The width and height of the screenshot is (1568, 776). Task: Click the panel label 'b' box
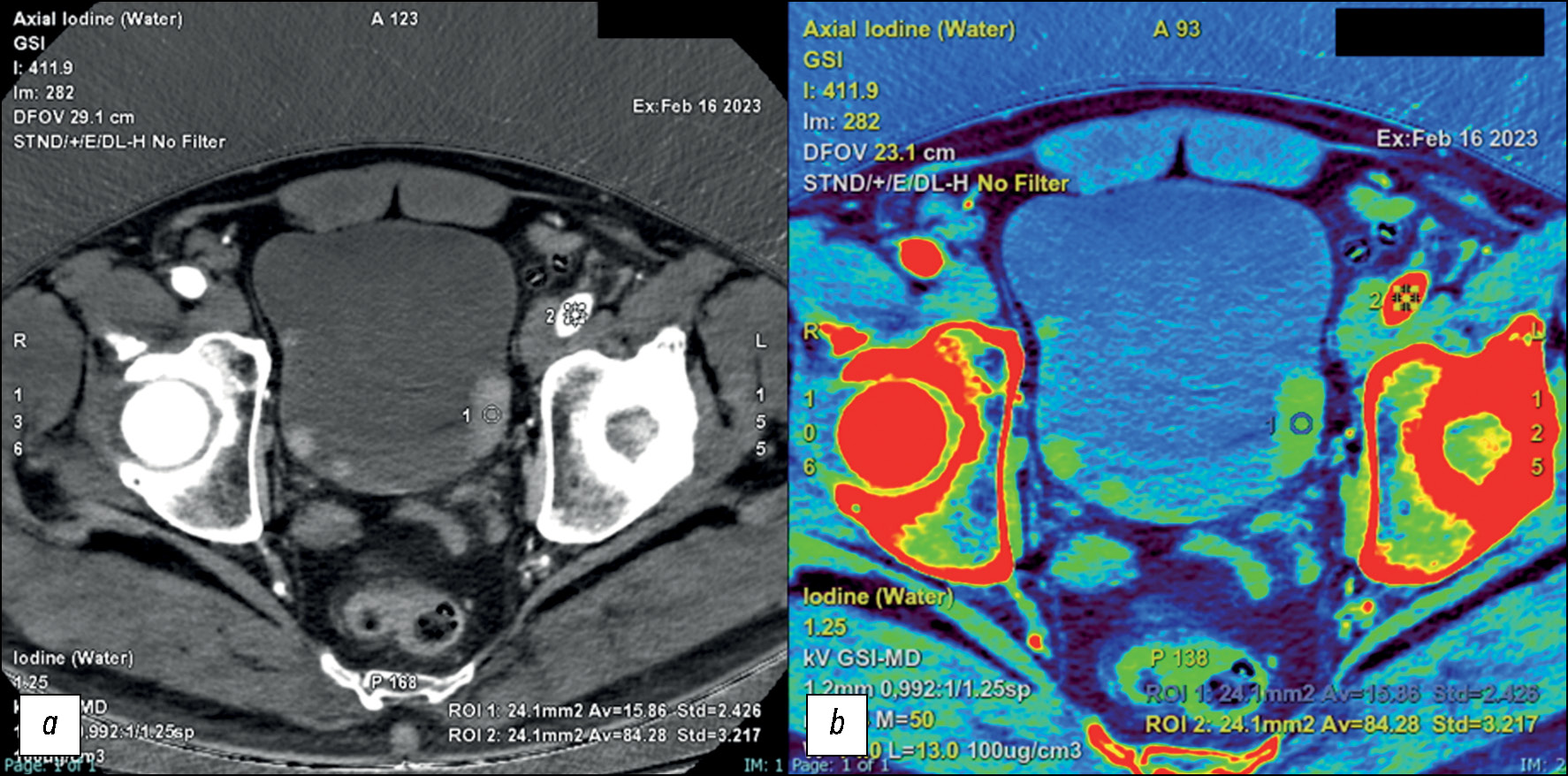coord(836,725)
